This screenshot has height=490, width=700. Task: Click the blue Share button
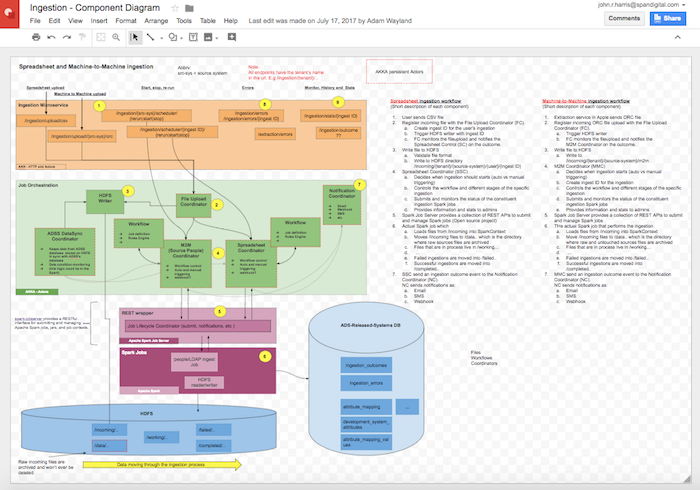(x=667, y=18)
